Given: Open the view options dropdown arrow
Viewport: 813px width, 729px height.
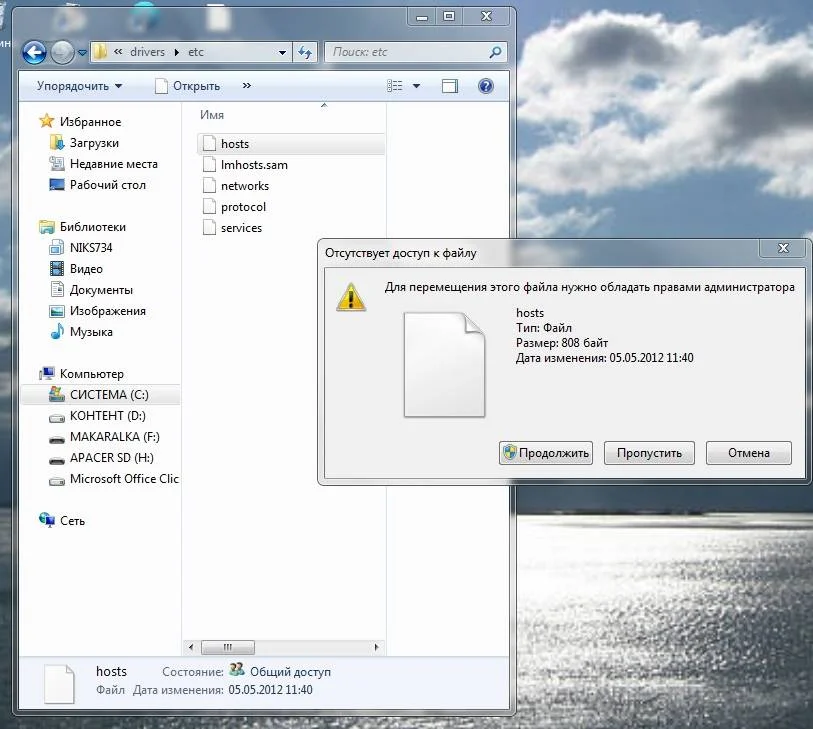Looking at the screenshot, I should pos(417,86).
